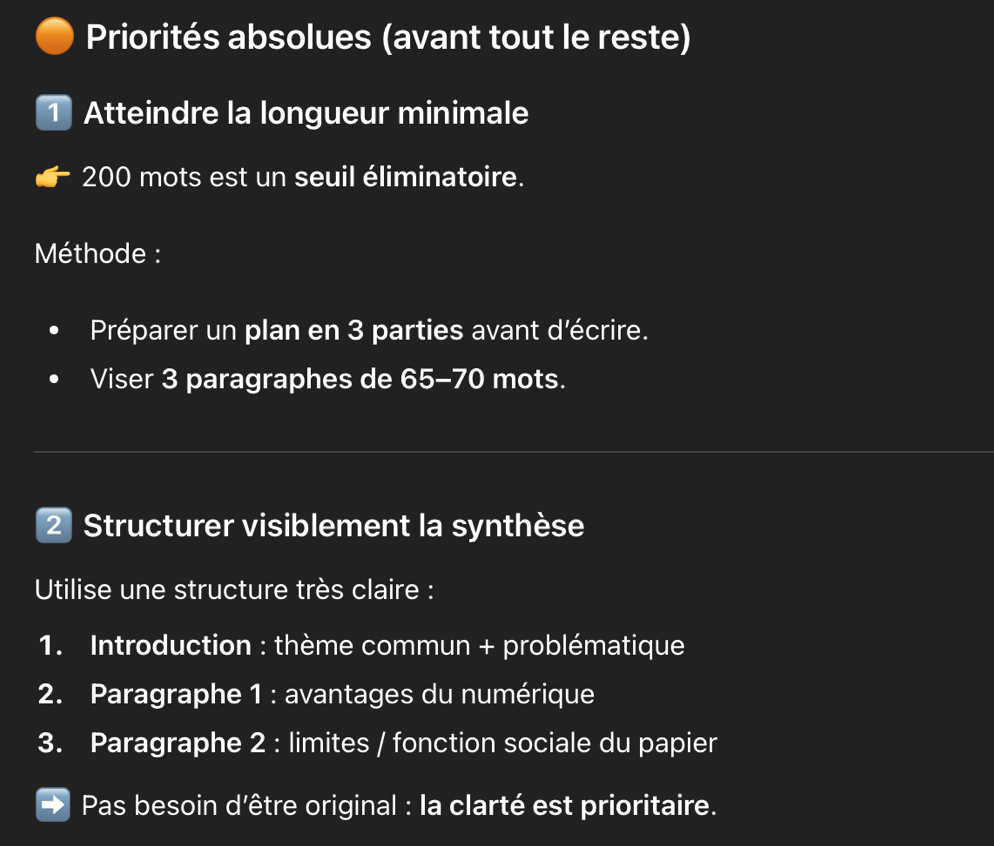Click the number 1 keycap emoji
Image resolution: width=994 pixels, height=846 pixels.
[x=53, y=114]
